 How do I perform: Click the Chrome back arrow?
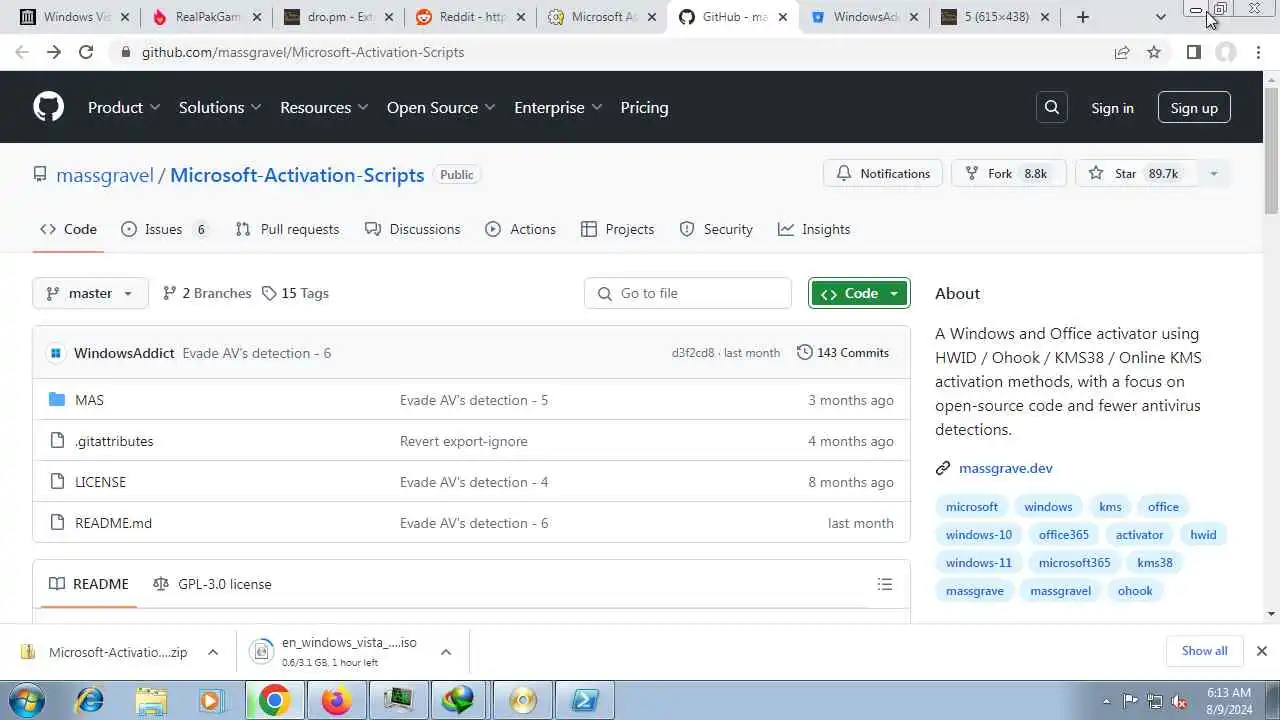tap(22, 52)
